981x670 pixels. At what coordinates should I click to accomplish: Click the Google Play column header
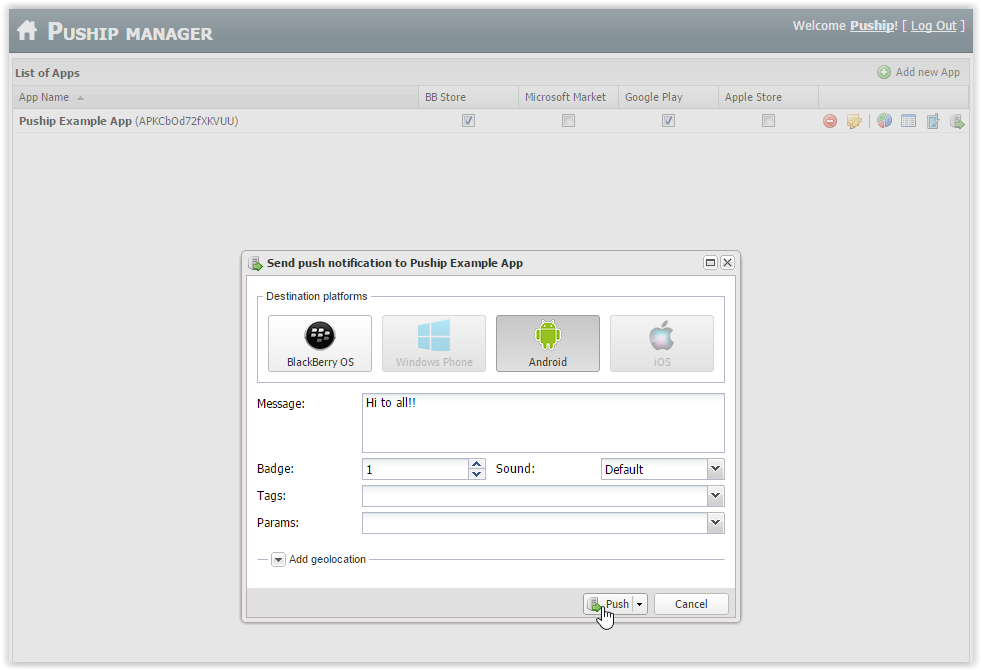pyautogui.click(x=668, y=98)
